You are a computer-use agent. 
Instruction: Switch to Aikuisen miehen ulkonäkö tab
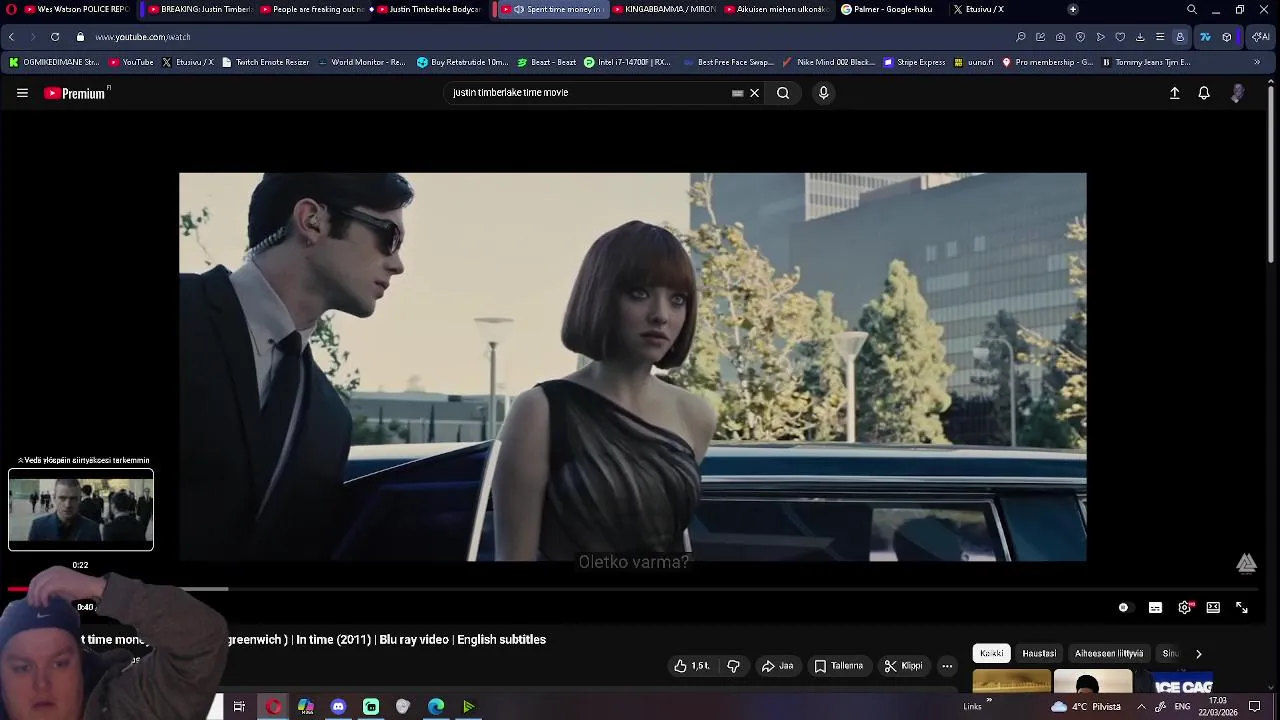click(x=777, y=9)
